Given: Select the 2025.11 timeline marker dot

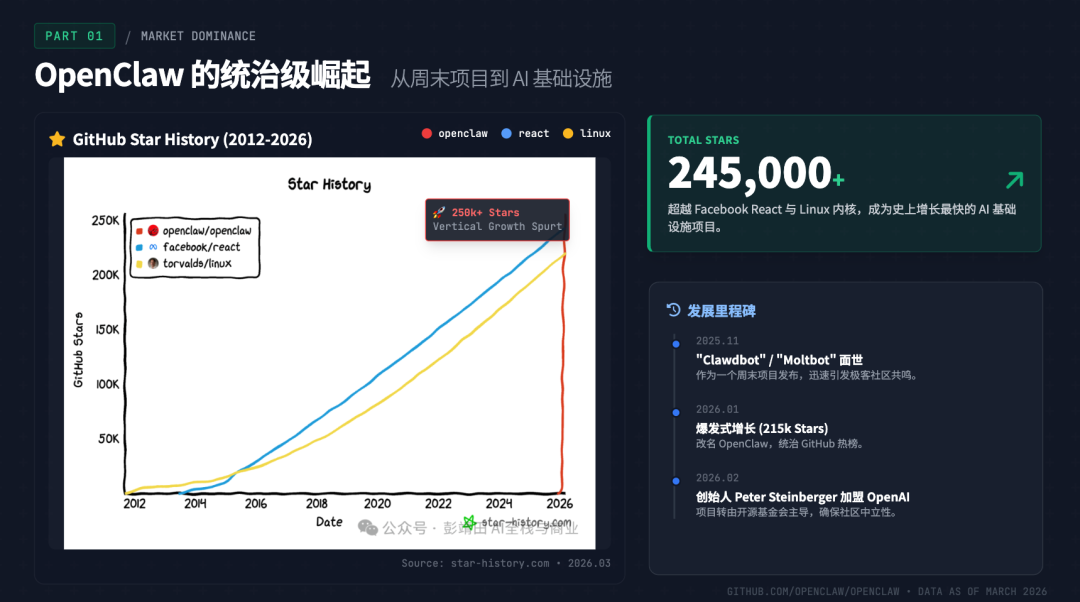Looking at the screenshot, I should point(676,344).
